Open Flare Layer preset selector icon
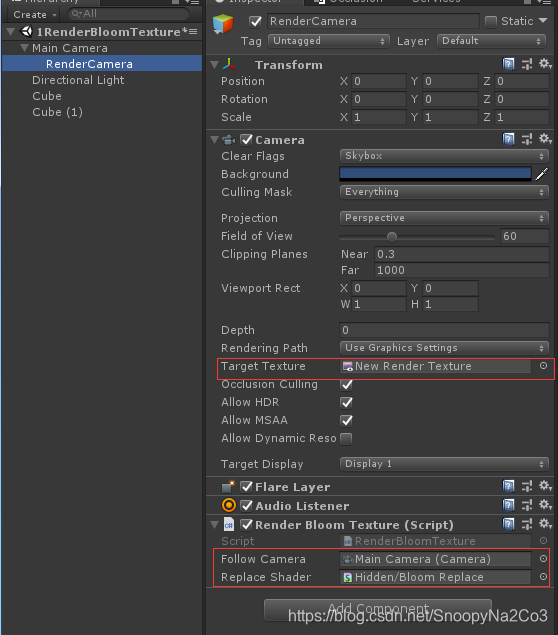This screenshot has width=558, height=635. tap(527, 486)
